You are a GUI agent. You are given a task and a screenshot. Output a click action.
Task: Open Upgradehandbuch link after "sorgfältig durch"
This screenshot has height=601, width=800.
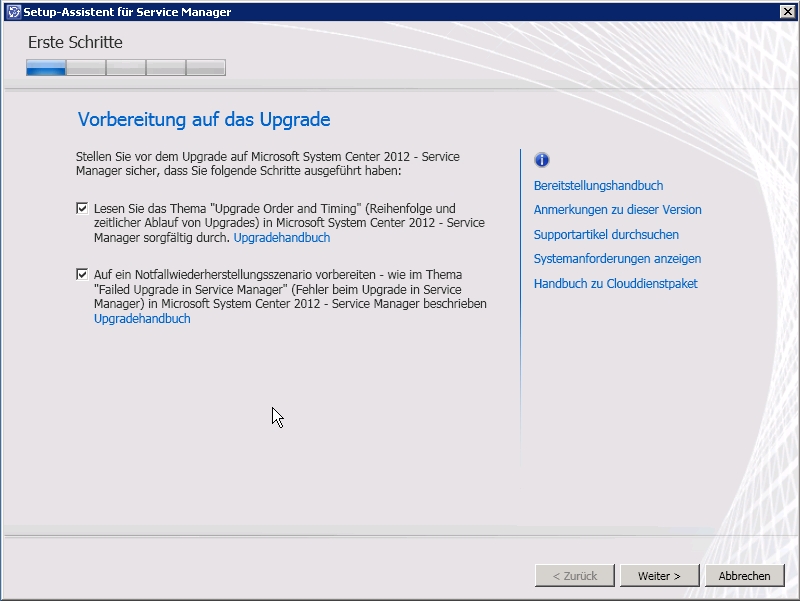[x=281, y=238]
